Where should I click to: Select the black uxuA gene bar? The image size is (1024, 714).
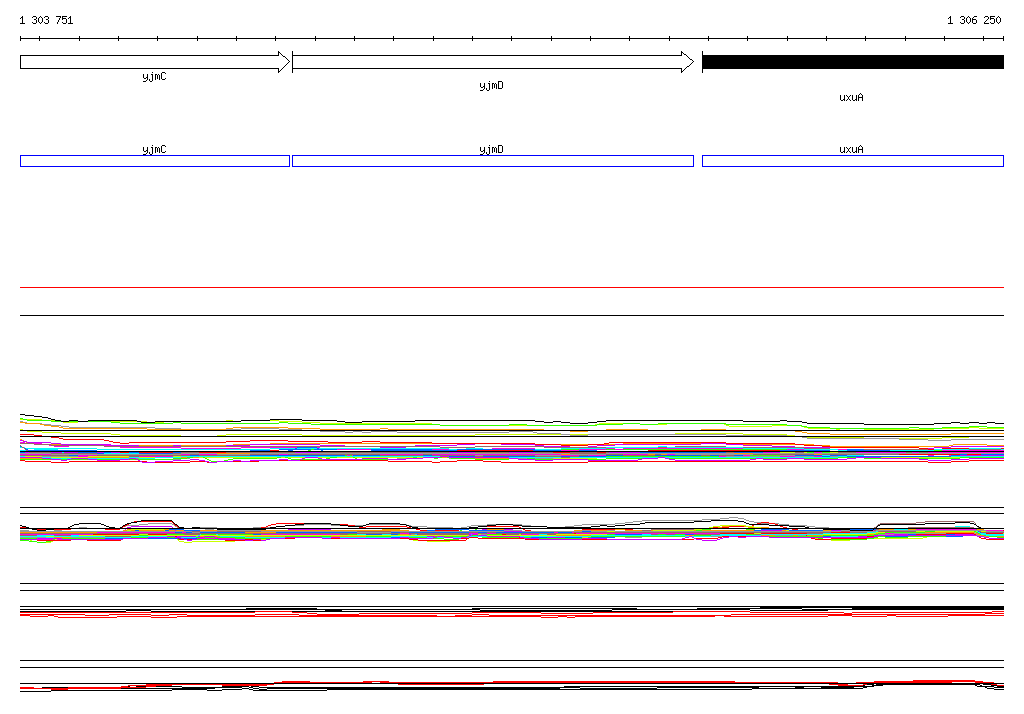852,62
